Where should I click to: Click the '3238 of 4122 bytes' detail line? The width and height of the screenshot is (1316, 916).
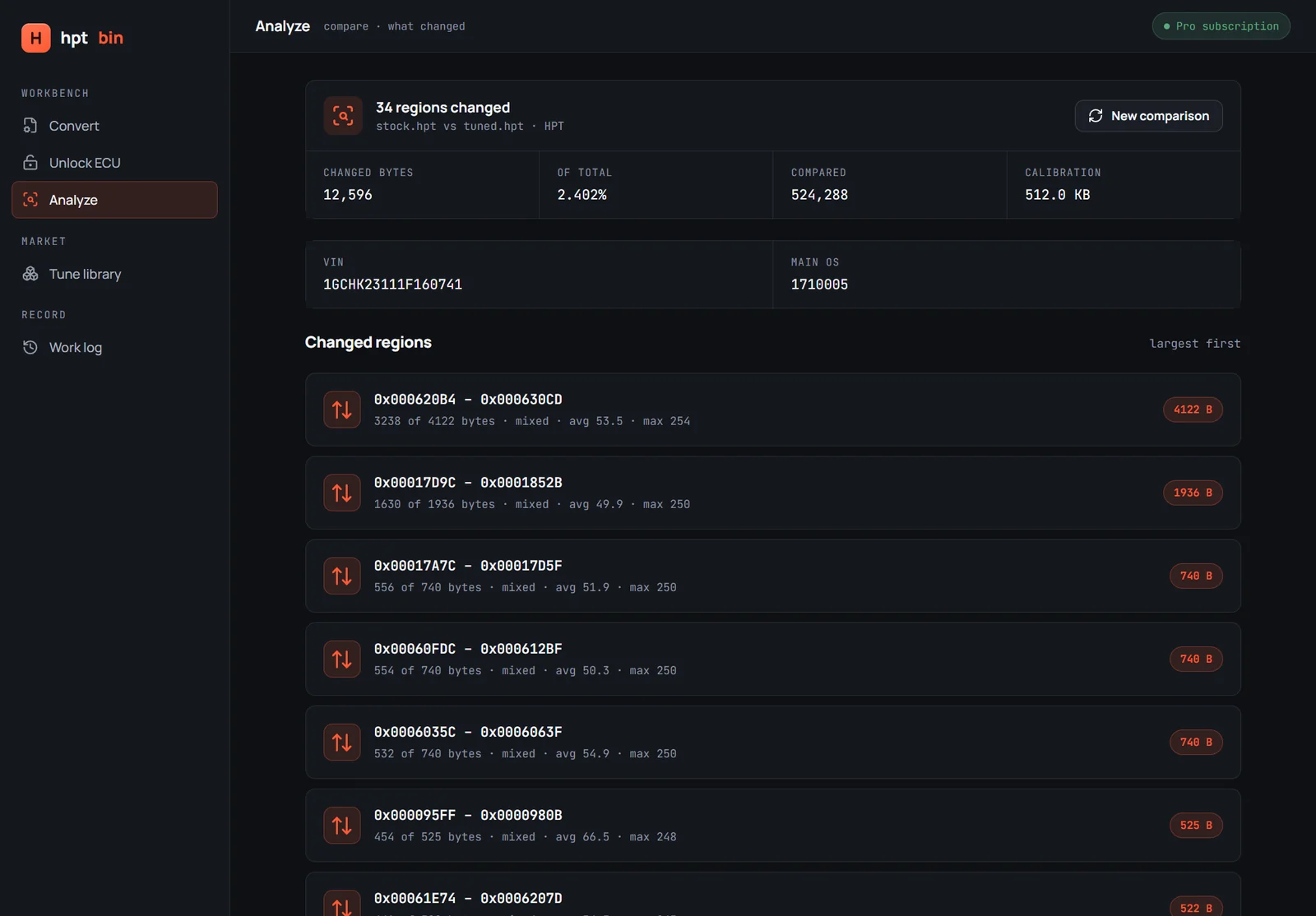(532, 421)
